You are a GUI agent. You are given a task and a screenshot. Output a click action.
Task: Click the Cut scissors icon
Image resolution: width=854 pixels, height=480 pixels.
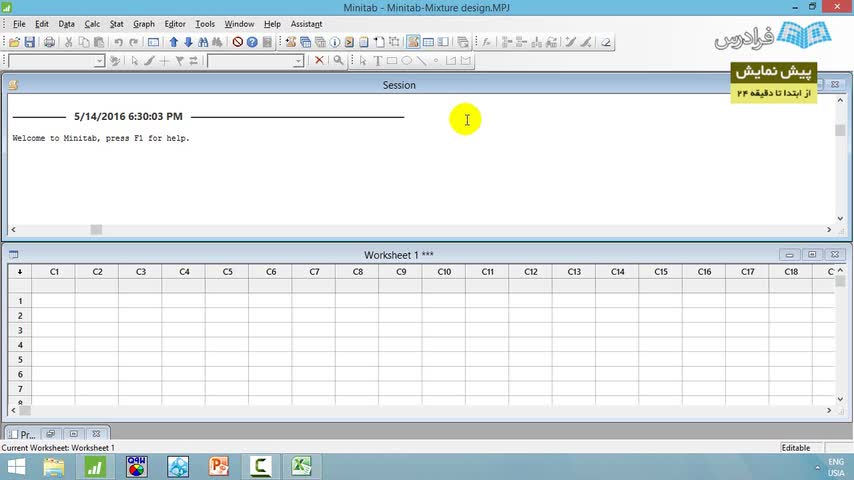[69, 42]
